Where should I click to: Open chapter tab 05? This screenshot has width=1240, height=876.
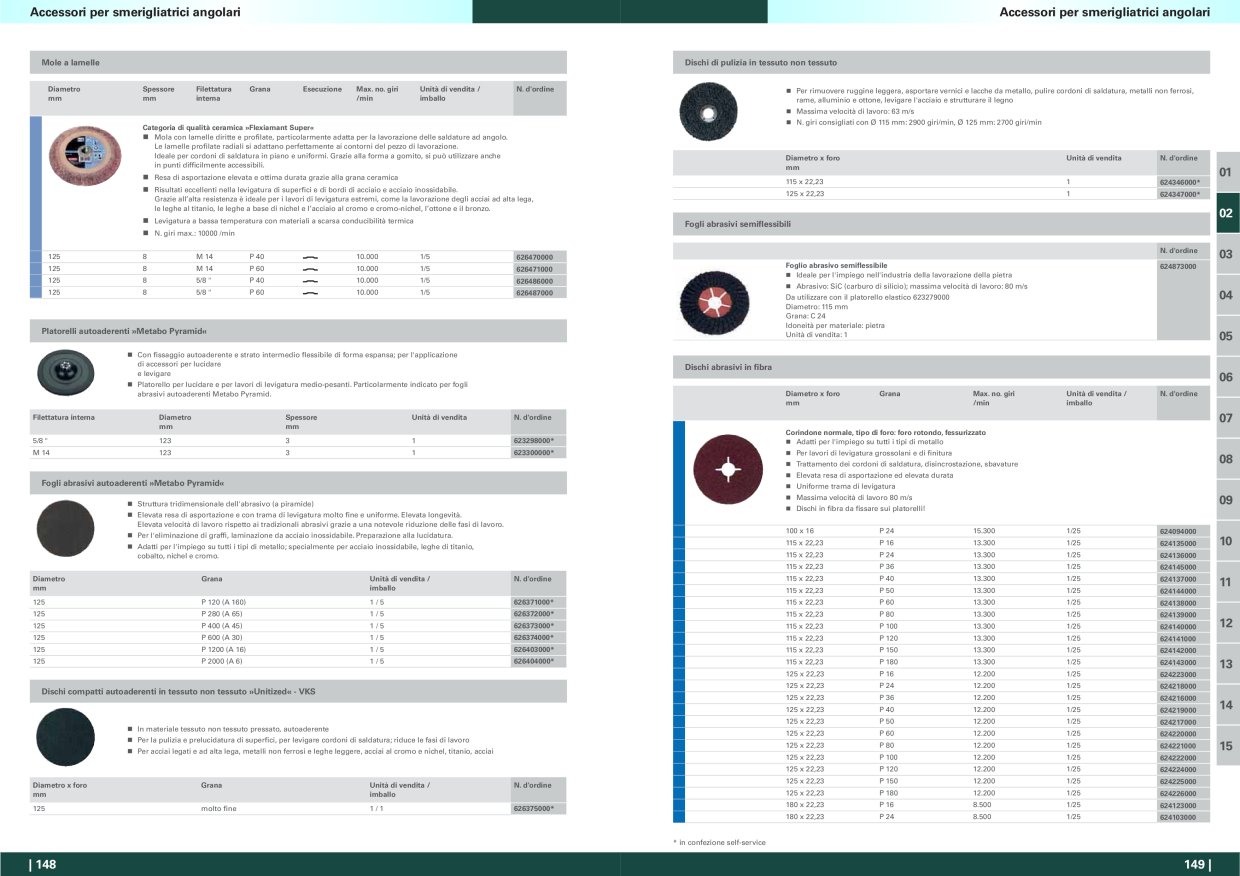1226,337
